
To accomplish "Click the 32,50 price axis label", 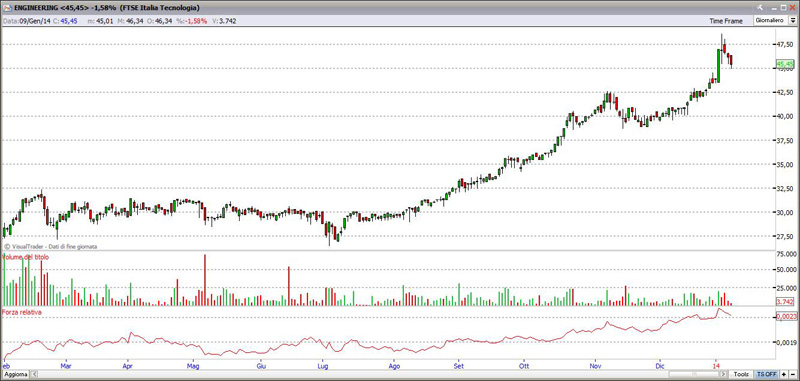I will tap(785, 188).
